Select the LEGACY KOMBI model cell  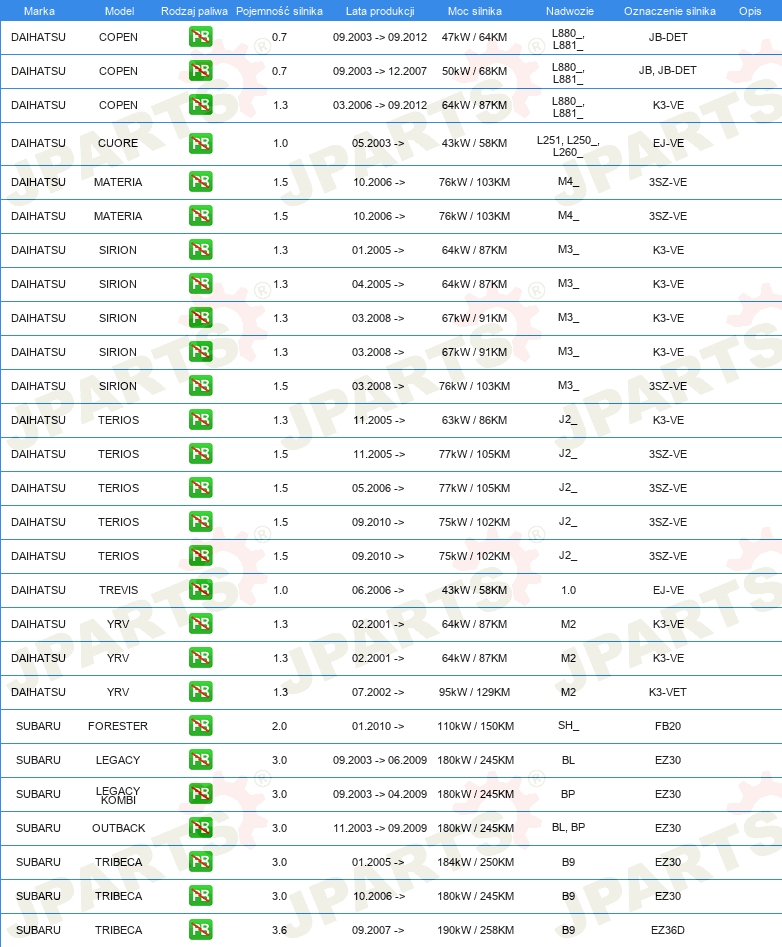click(118, 795)
